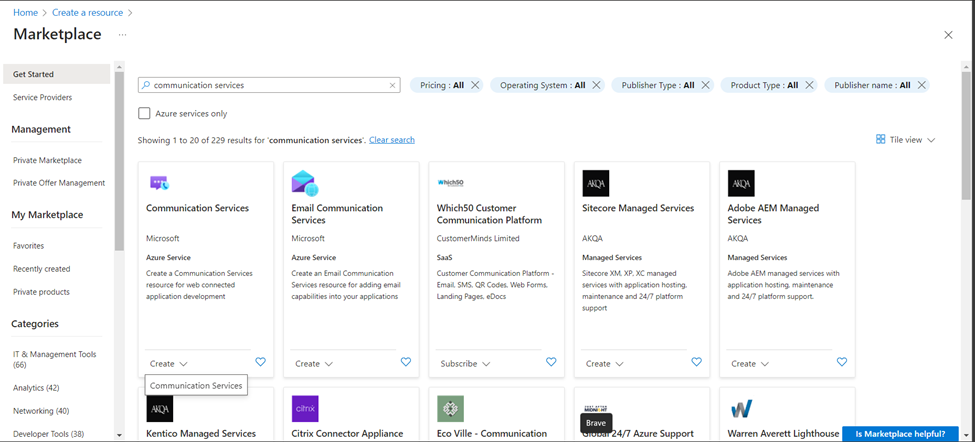Favorite Email Communication Services with heart icon

click(406, 362)
